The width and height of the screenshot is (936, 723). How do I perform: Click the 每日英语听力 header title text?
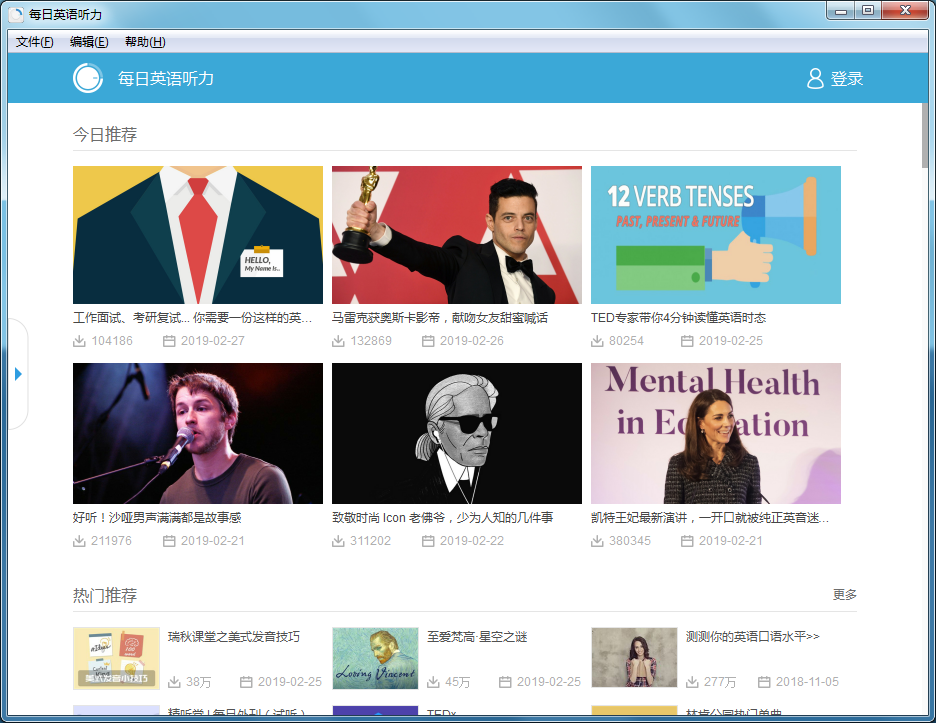166,78
